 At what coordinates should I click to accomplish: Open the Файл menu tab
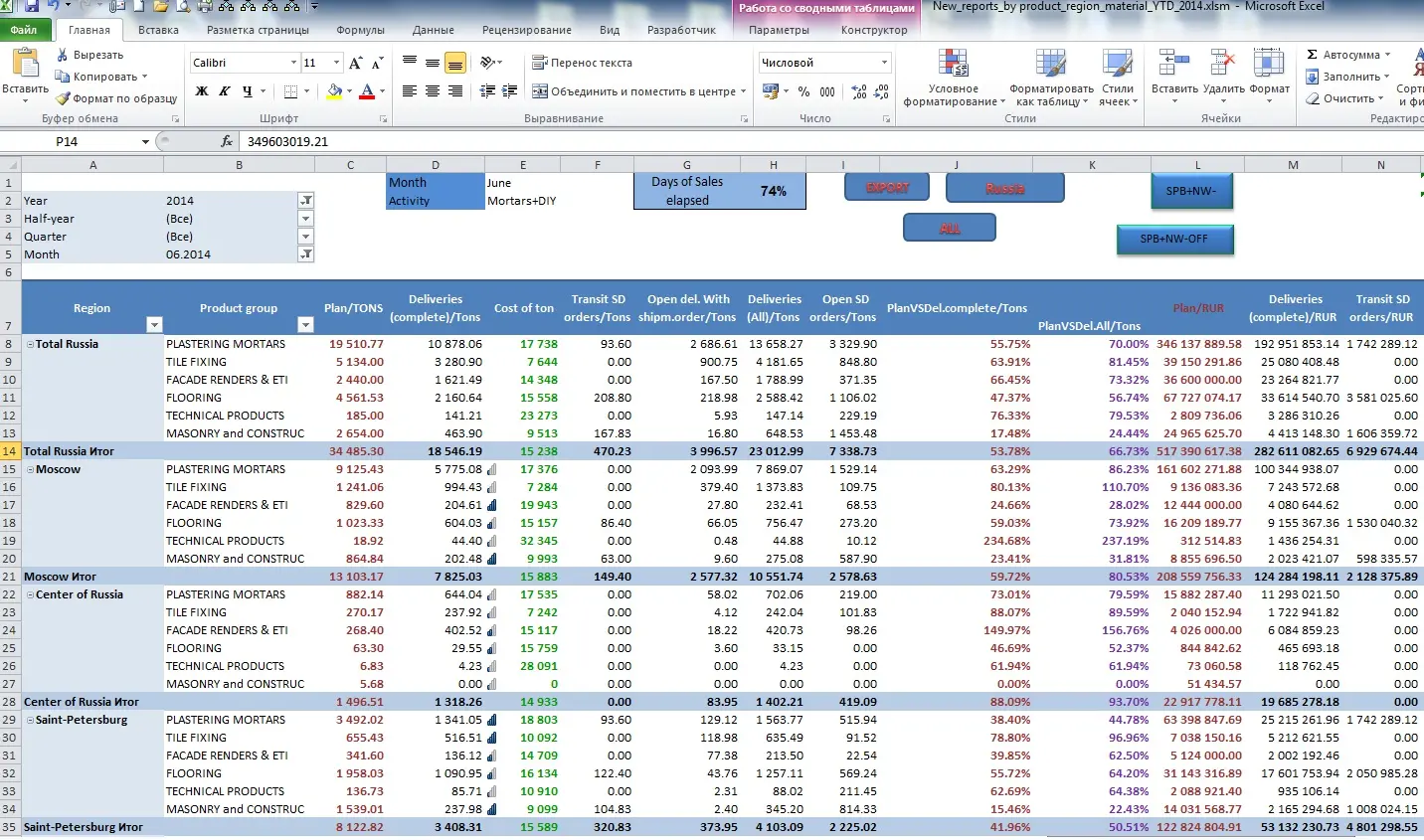click(24, 30)
